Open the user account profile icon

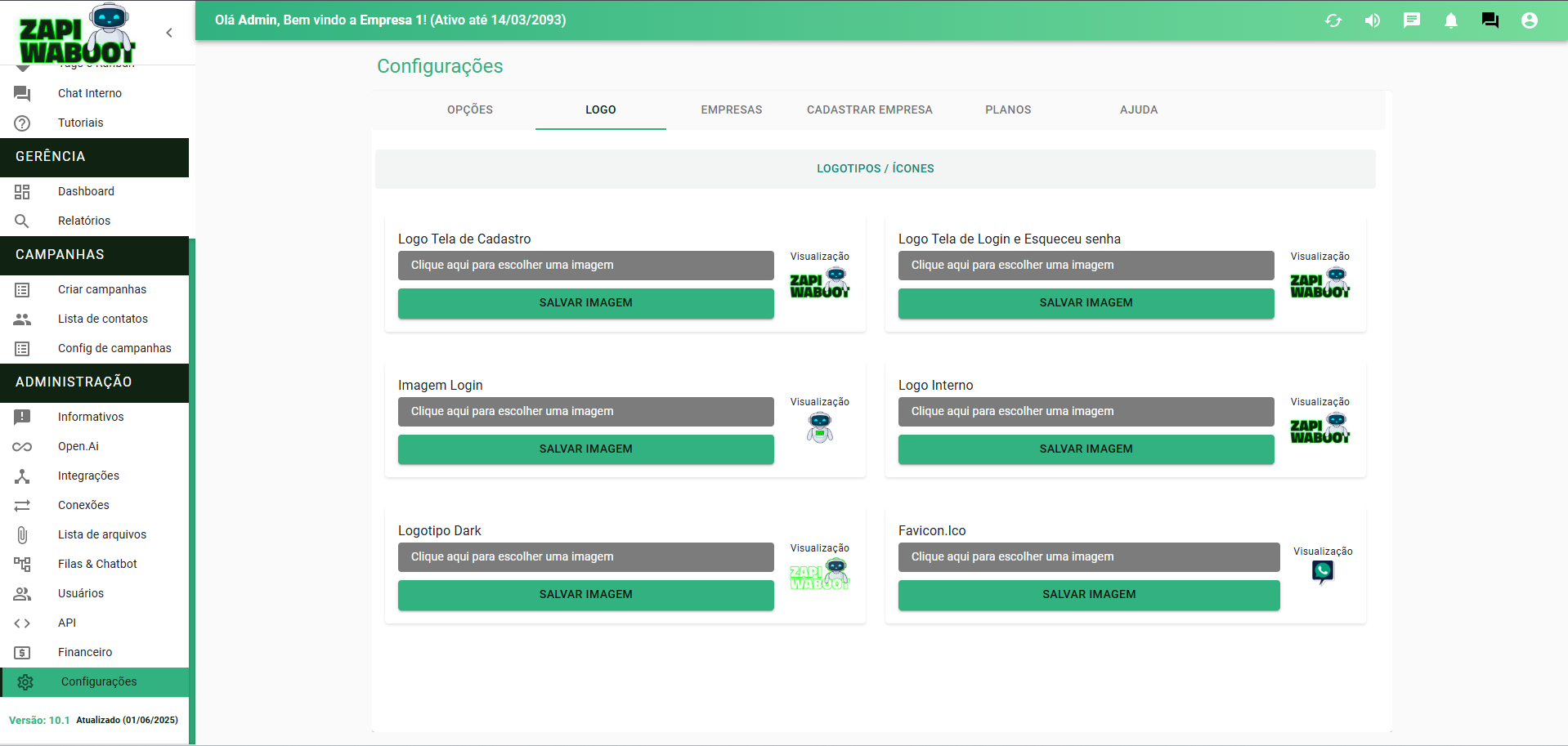(x=1530, y=20)
